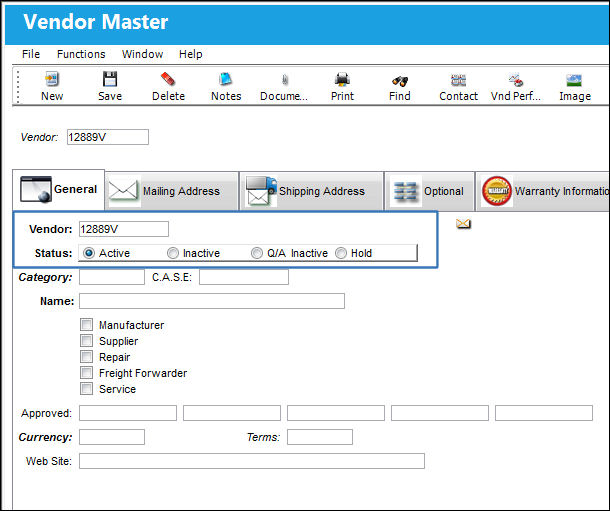
Task: Click the fifth Approved field
Action: 544,413
